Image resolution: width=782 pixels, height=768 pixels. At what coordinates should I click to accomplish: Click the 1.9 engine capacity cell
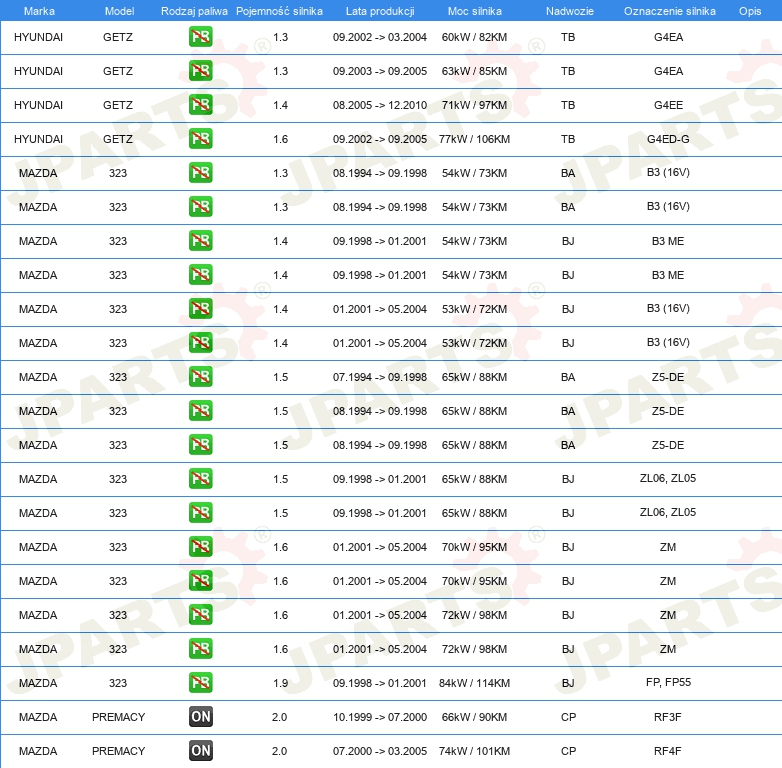coord(280,683)
